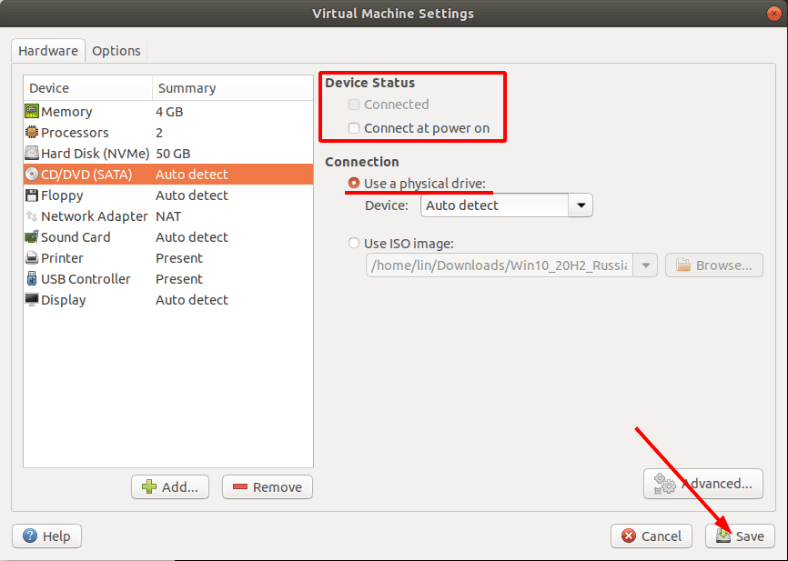Click the Printer icon in device list
This screenshot has height=561, width=788.
coord(32,258)
